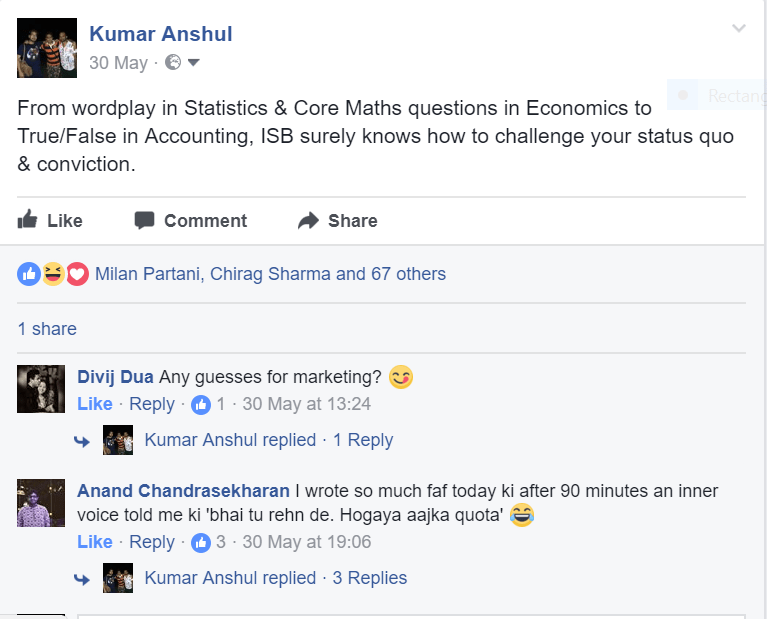The width and height of the screenshot is (767, 619).
Task: Like Anand Chandrasekharan's comment
Action: pos(95,542)
